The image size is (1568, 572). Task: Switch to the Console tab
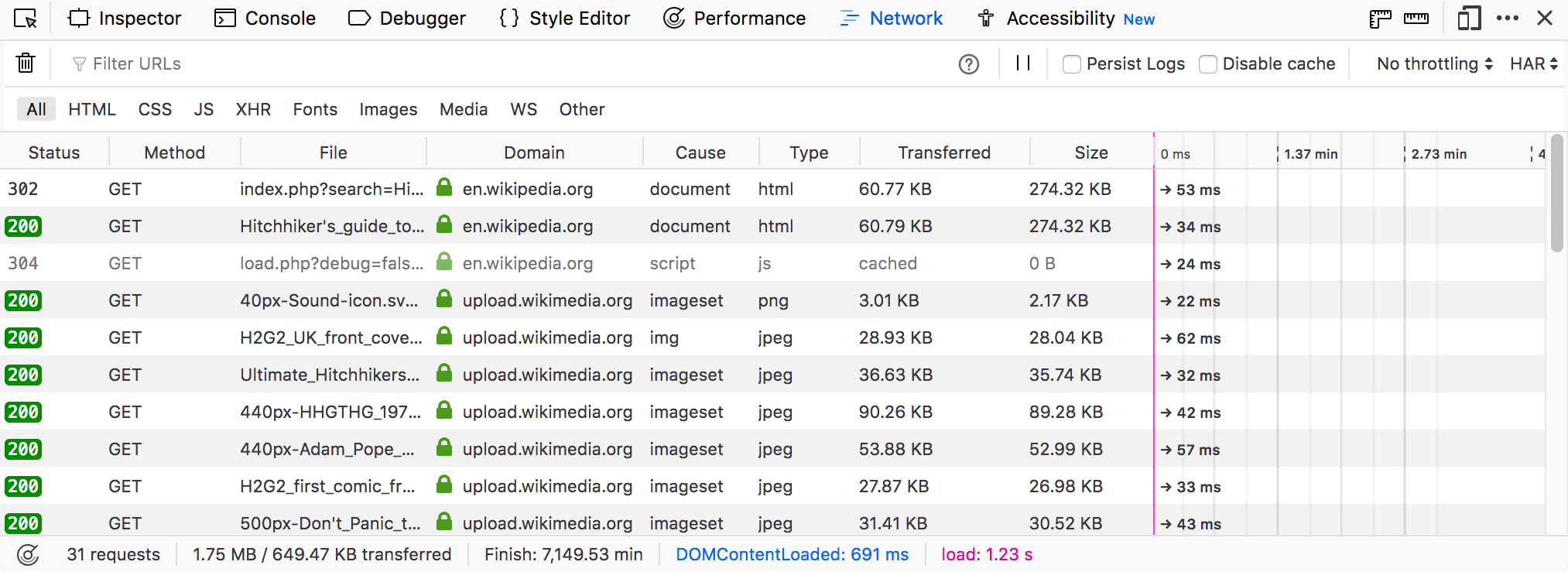[x=265, y=18]
